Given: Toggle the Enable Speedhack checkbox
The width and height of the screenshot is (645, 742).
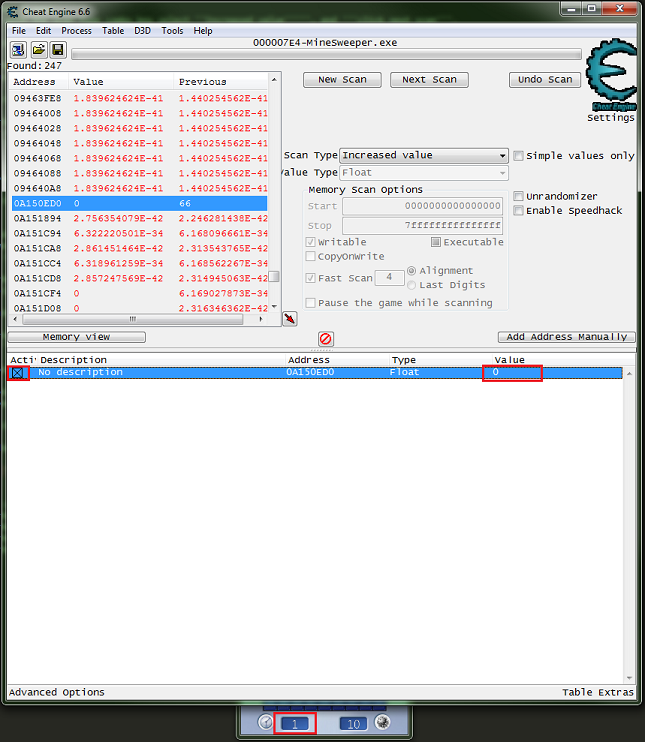Looking at the screenshot, I should coord(518,211).
